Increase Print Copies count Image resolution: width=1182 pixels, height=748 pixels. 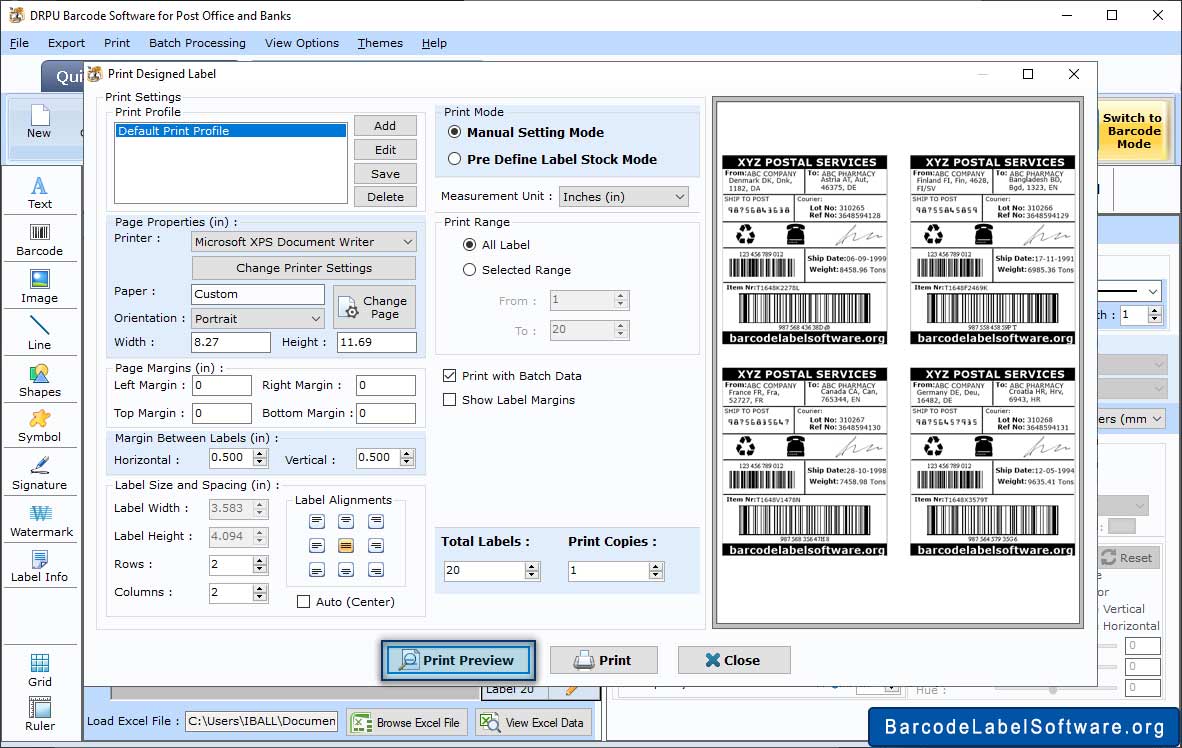pyautogui.click(x=657, y=566)
